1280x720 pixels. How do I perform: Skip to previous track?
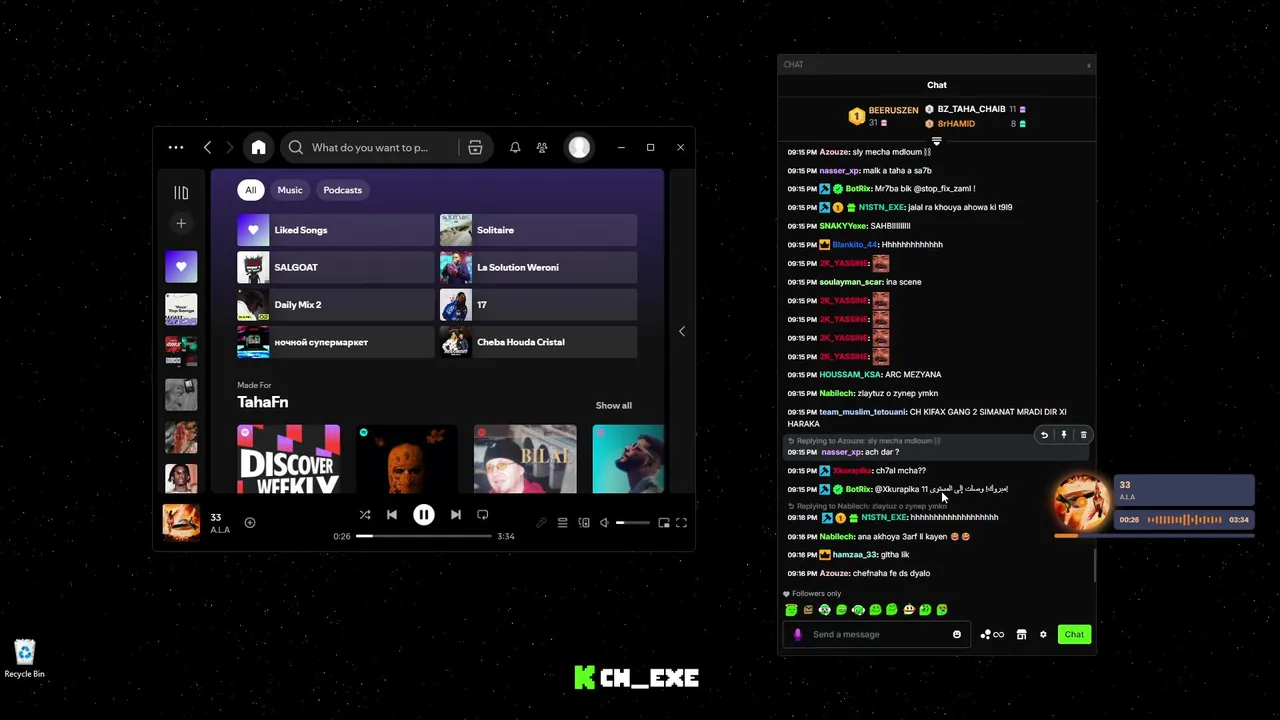[392, 515]
